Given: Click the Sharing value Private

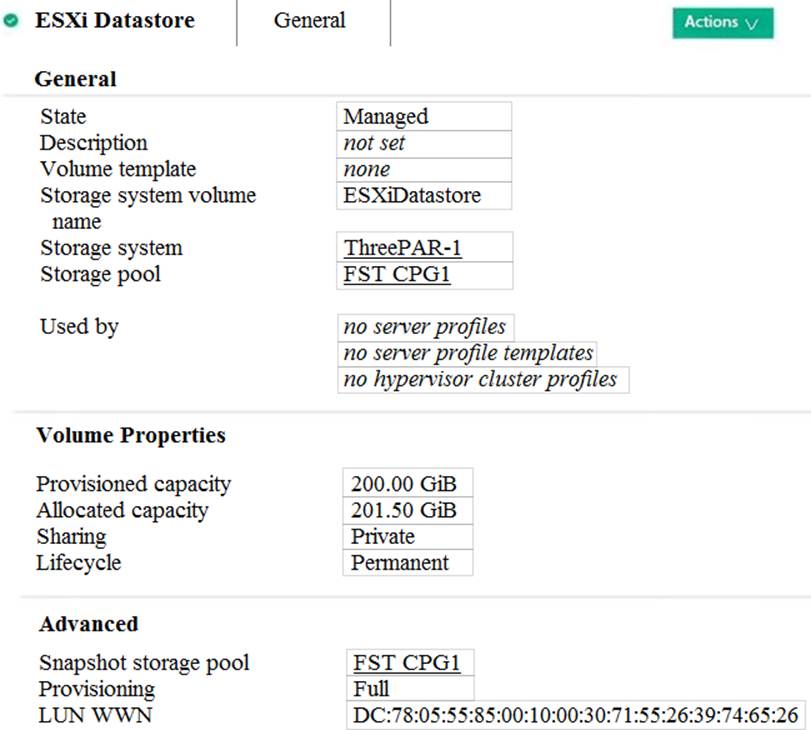Looking at the screenshot, I should [382, 537].
